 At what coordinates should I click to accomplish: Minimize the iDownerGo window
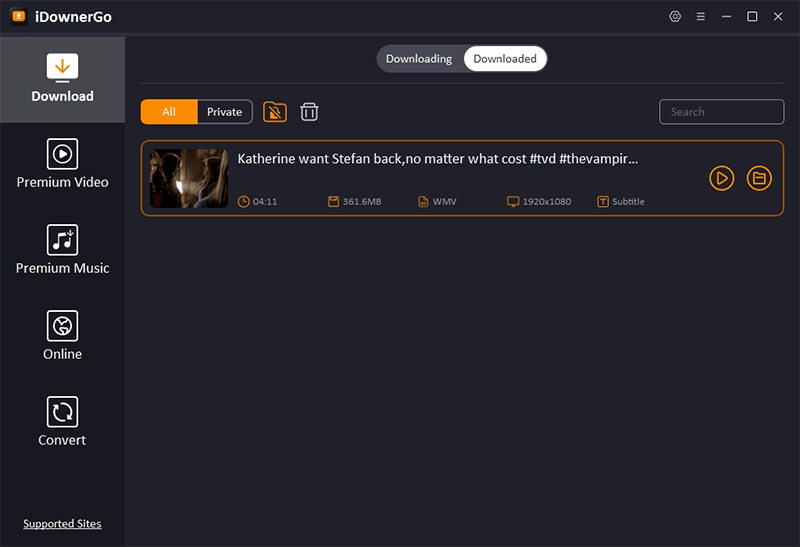pyautogui.click(x=726, y=17)
